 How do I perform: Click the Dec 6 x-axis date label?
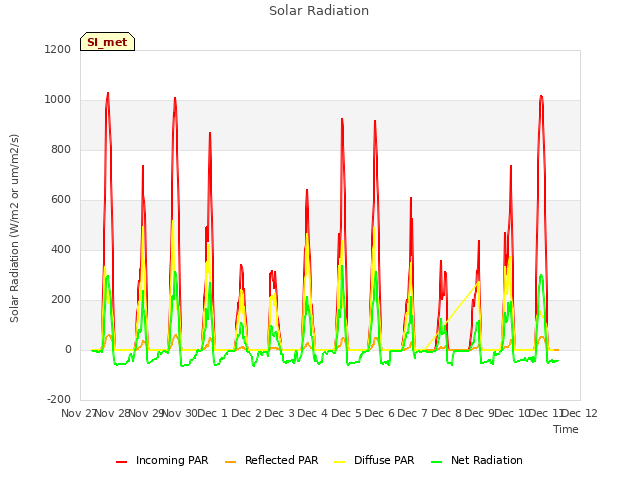379,413
